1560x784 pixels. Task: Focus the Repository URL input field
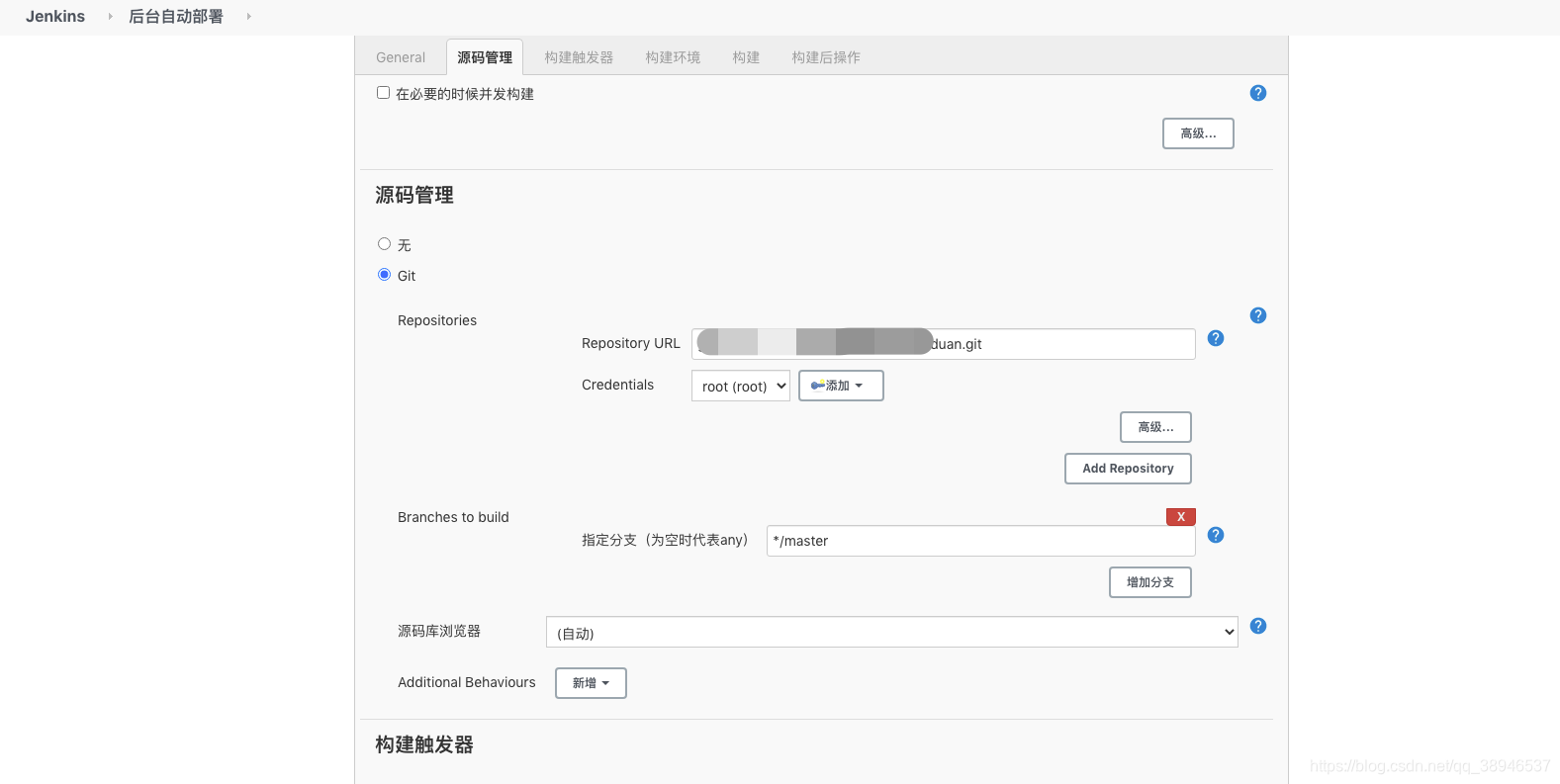(943, 344)
